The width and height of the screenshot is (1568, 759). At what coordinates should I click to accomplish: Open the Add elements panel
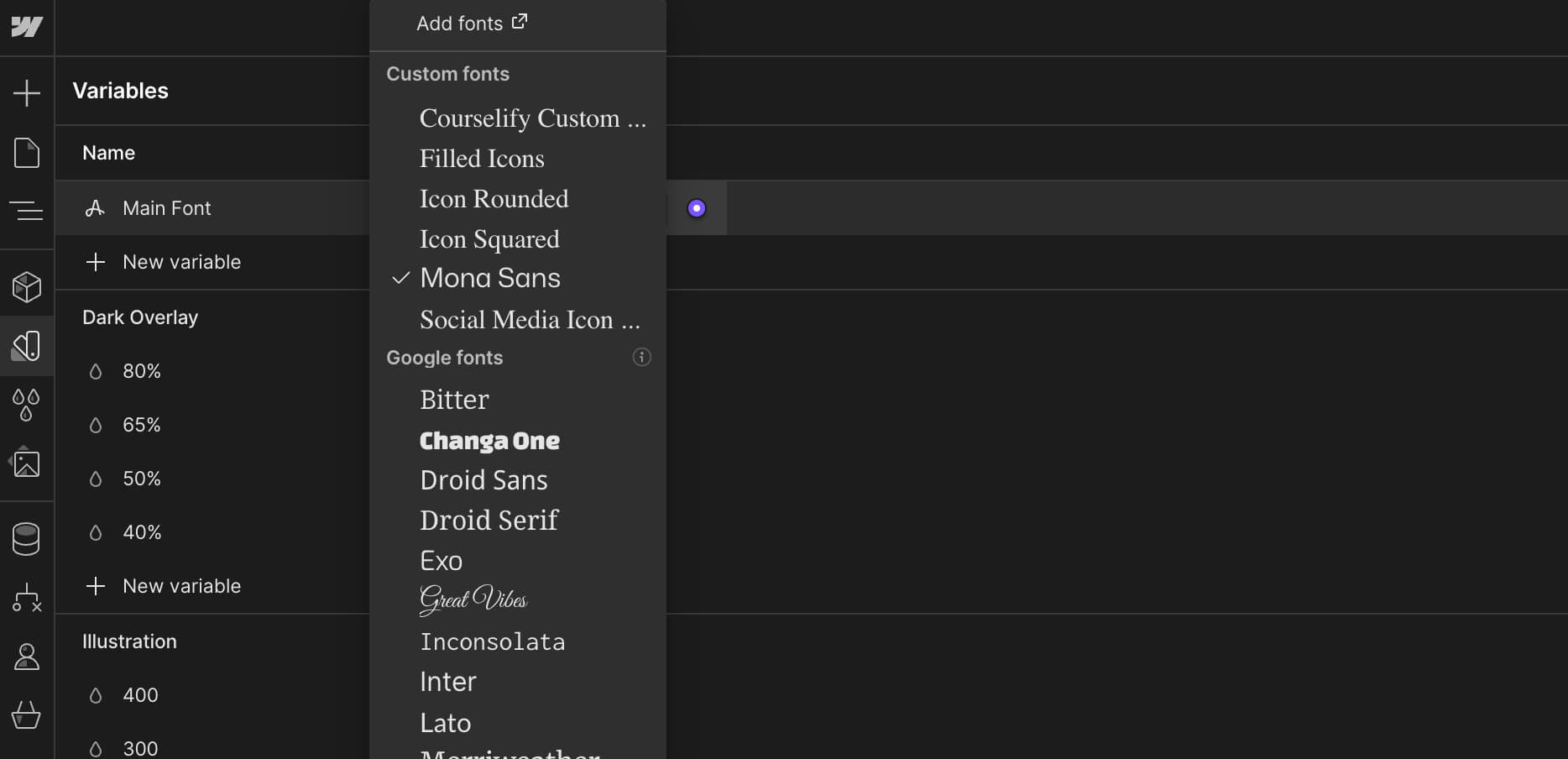[27, 92]
